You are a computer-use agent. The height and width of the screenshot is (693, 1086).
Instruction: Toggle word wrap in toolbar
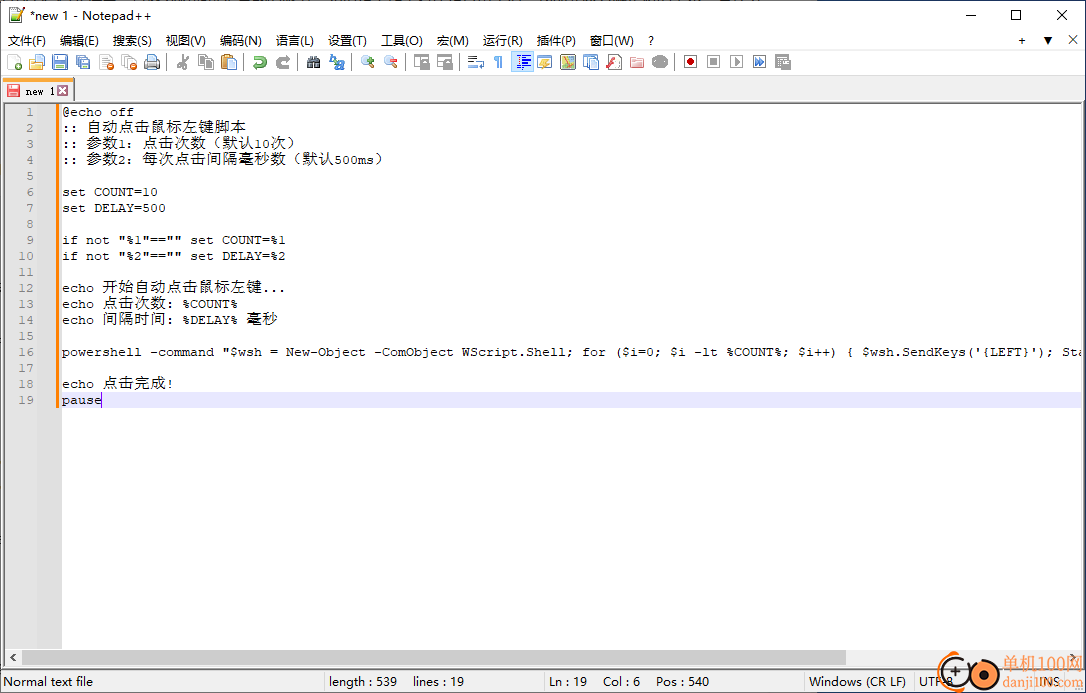pyautogui.click(x=476, y=62)
